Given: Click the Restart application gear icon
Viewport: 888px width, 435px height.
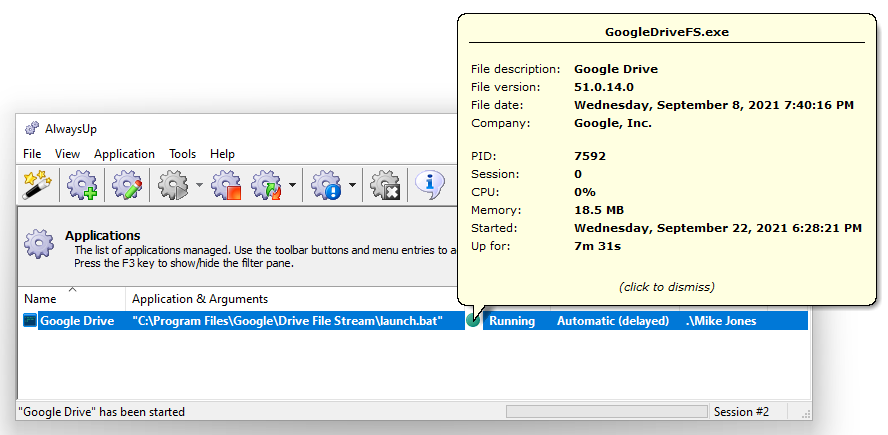Looking at the screenshot, I should tap(267, 185).
